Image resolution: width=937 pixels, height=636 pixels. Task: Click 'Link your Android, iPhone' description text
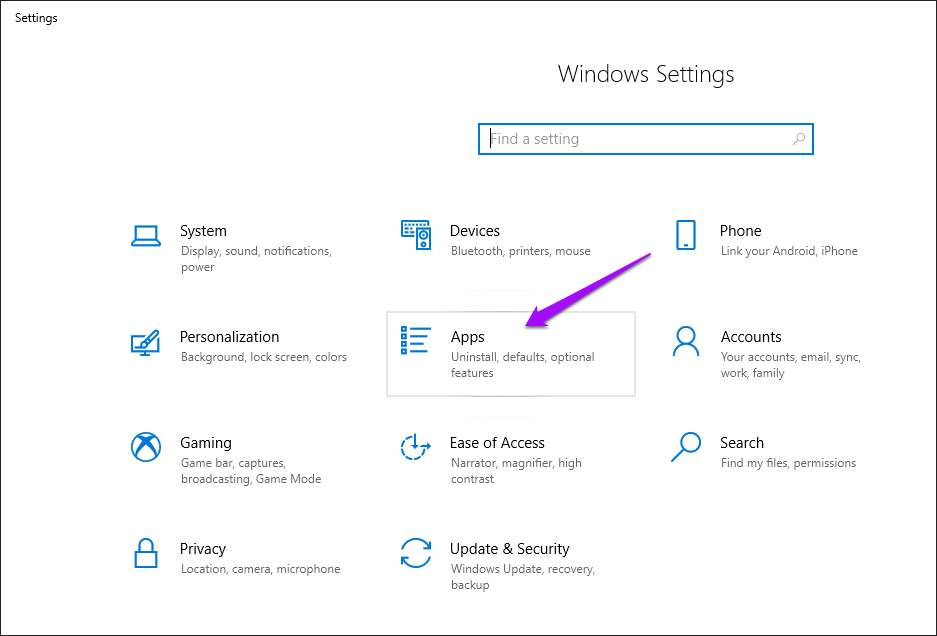789,251
